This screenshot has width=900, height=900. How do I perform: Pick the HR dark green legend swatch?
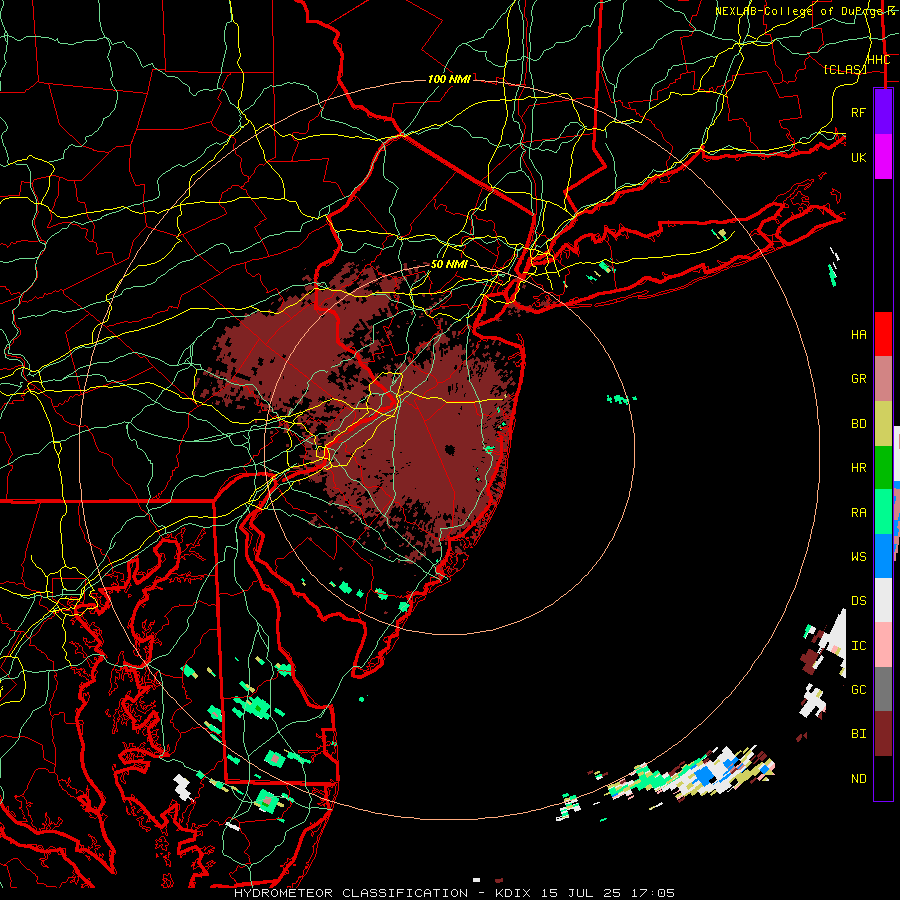pos(883,468)
